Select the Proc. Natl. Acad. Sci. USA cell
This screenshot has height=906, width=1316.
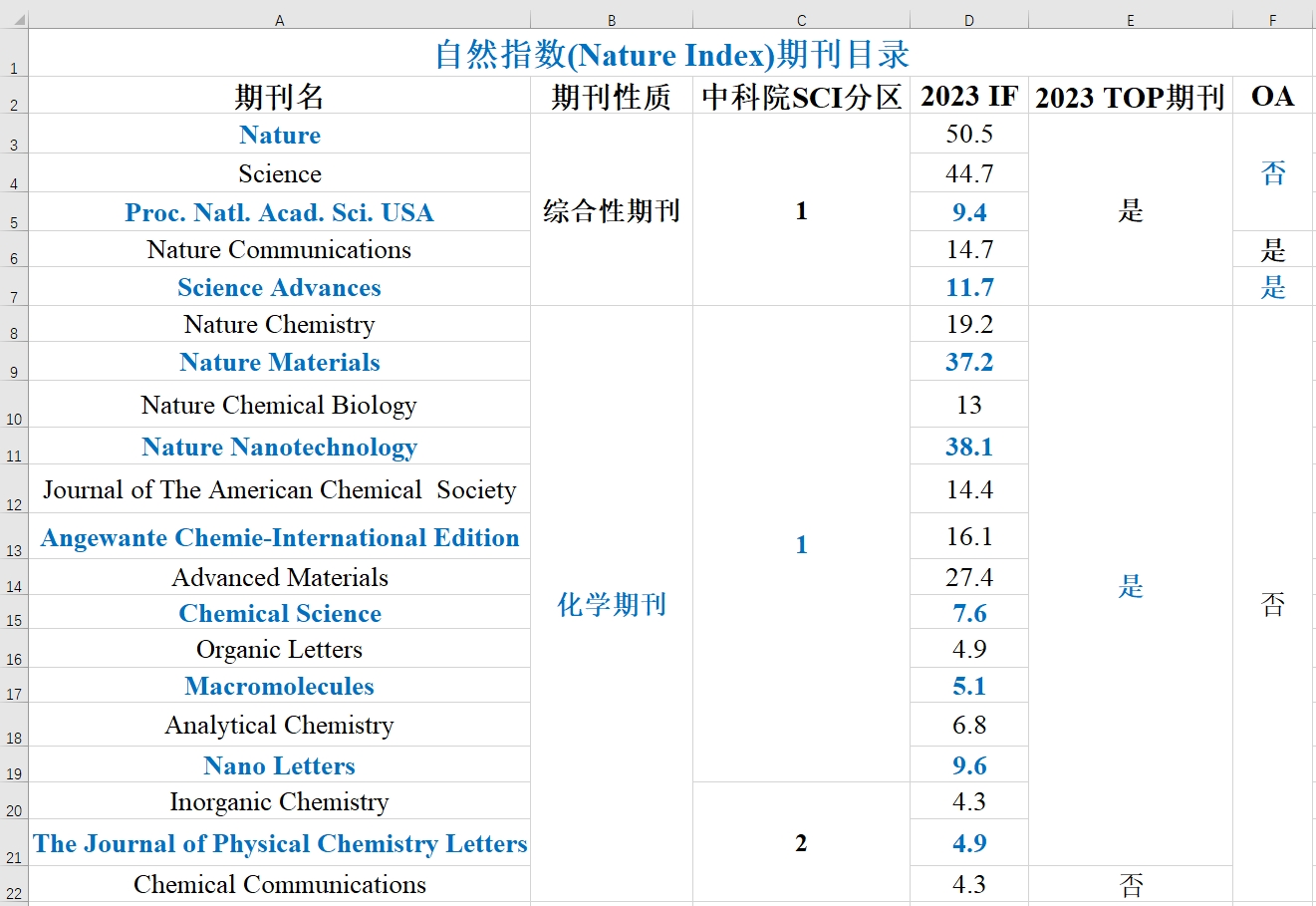tap(279, 212)
